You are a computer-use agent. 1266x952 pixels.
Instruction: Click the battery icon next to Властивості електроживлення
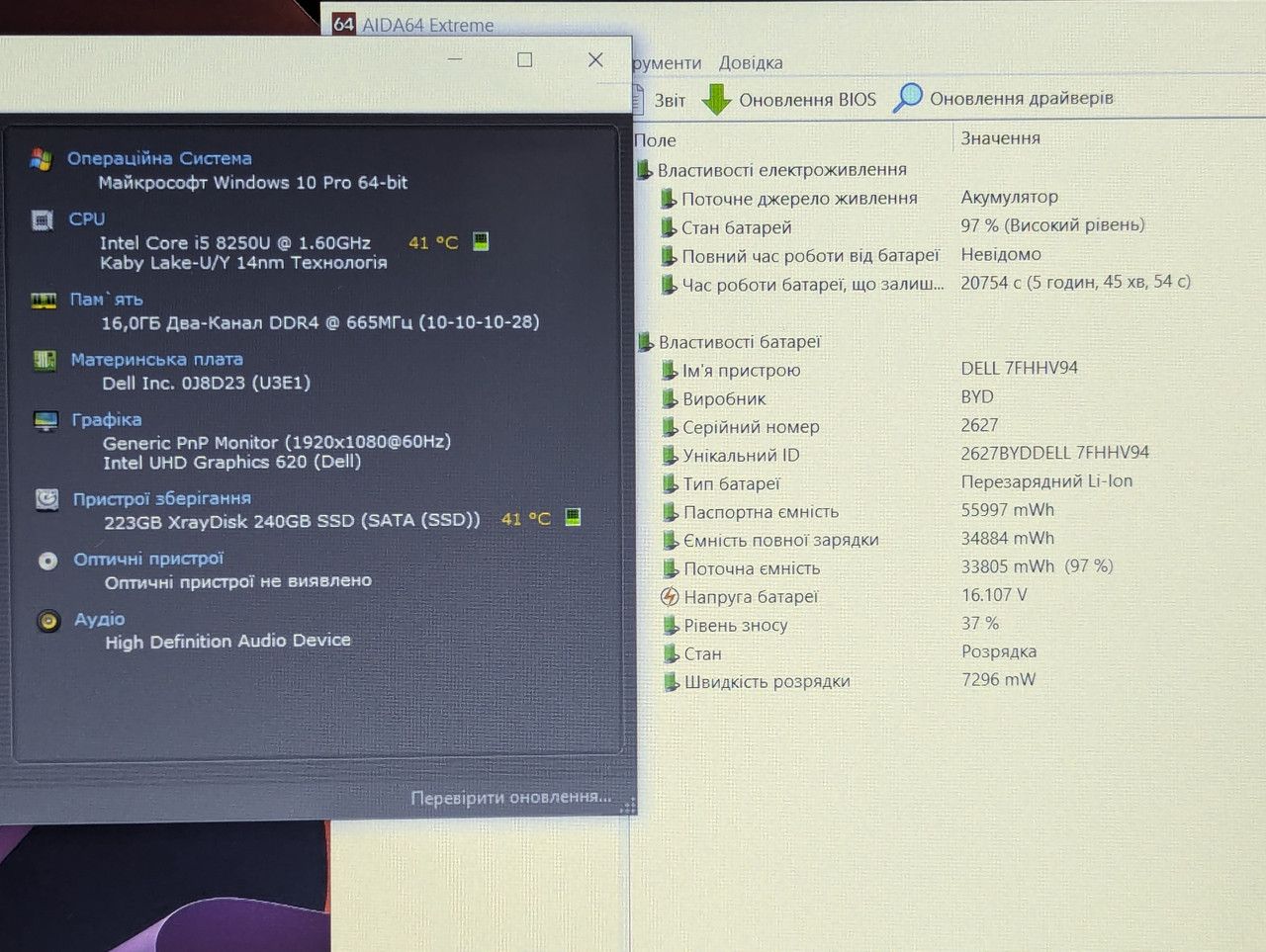[644, 170]
